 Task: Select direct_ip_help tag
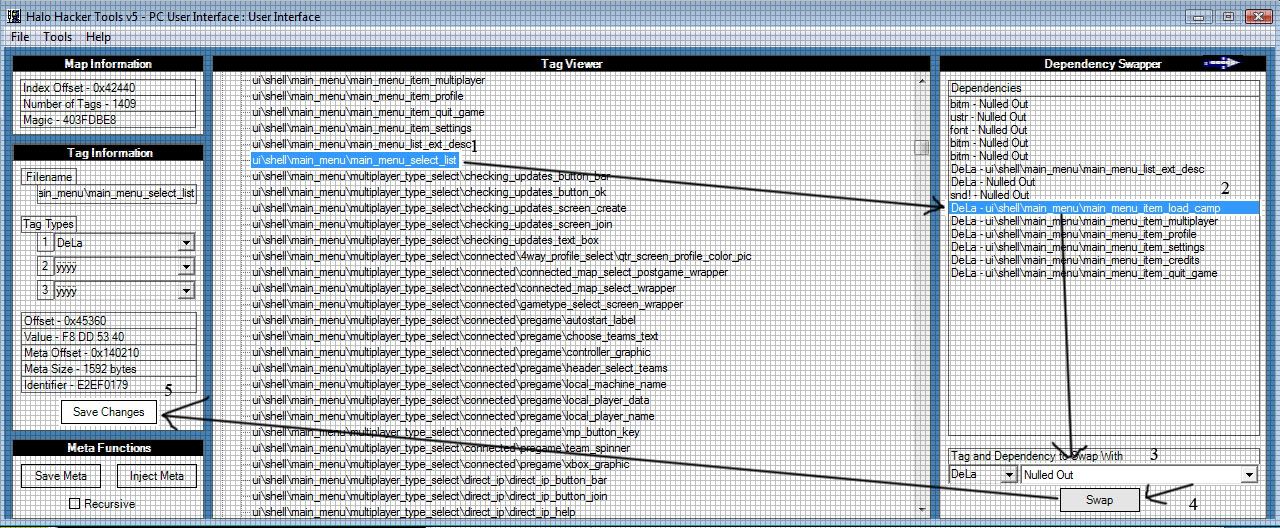pos(413,512)
